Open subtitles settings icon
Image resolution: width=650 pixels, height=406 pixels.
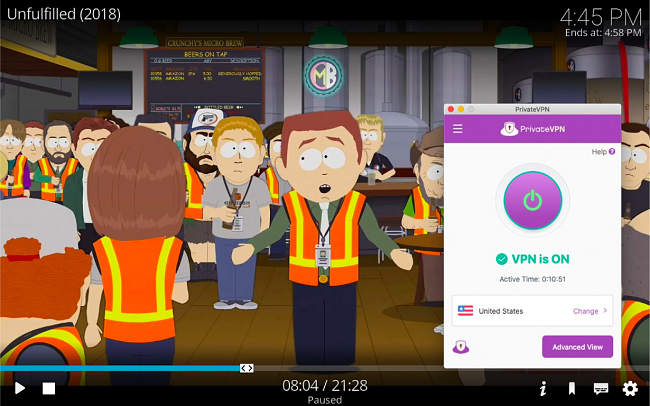point(601,388)
